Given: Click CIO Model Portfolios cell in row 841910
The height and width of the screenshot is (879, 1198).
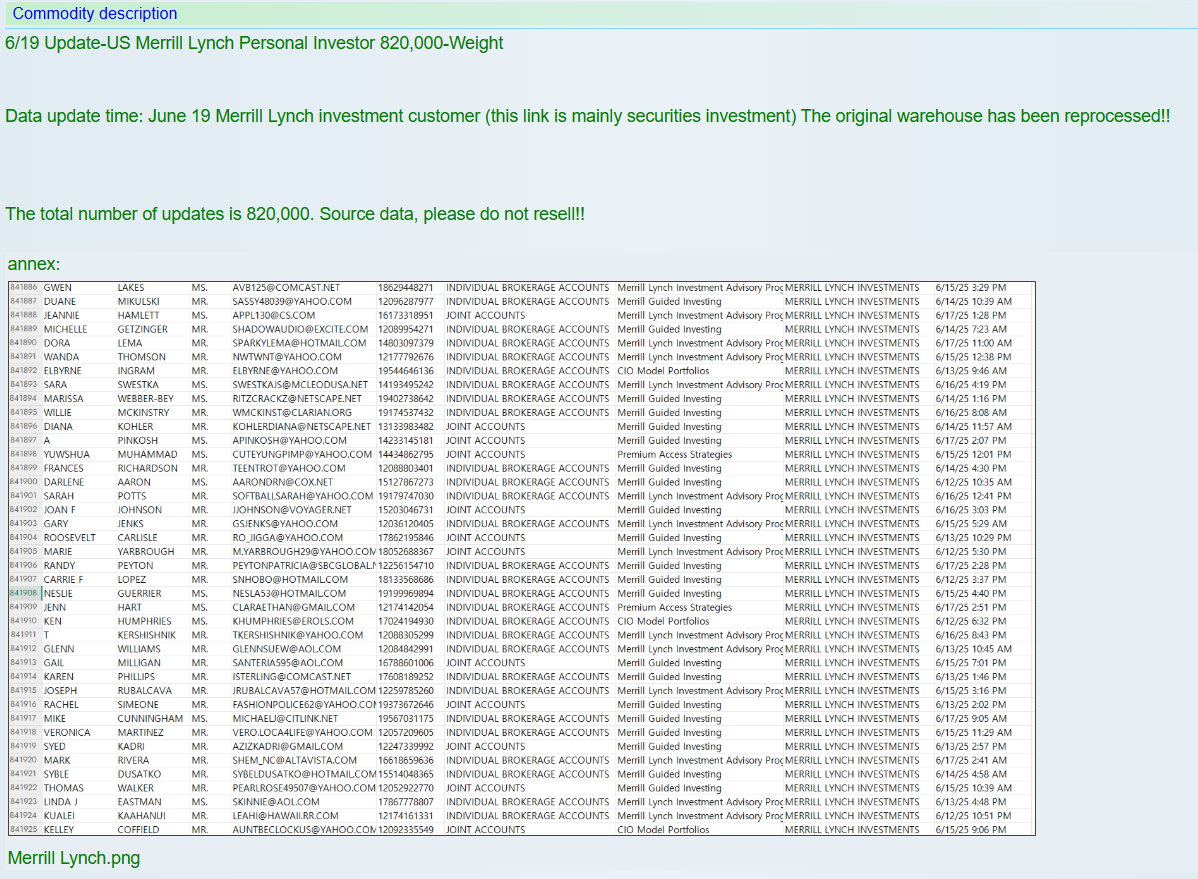Looking at the screenshot, I should (663, 621).
